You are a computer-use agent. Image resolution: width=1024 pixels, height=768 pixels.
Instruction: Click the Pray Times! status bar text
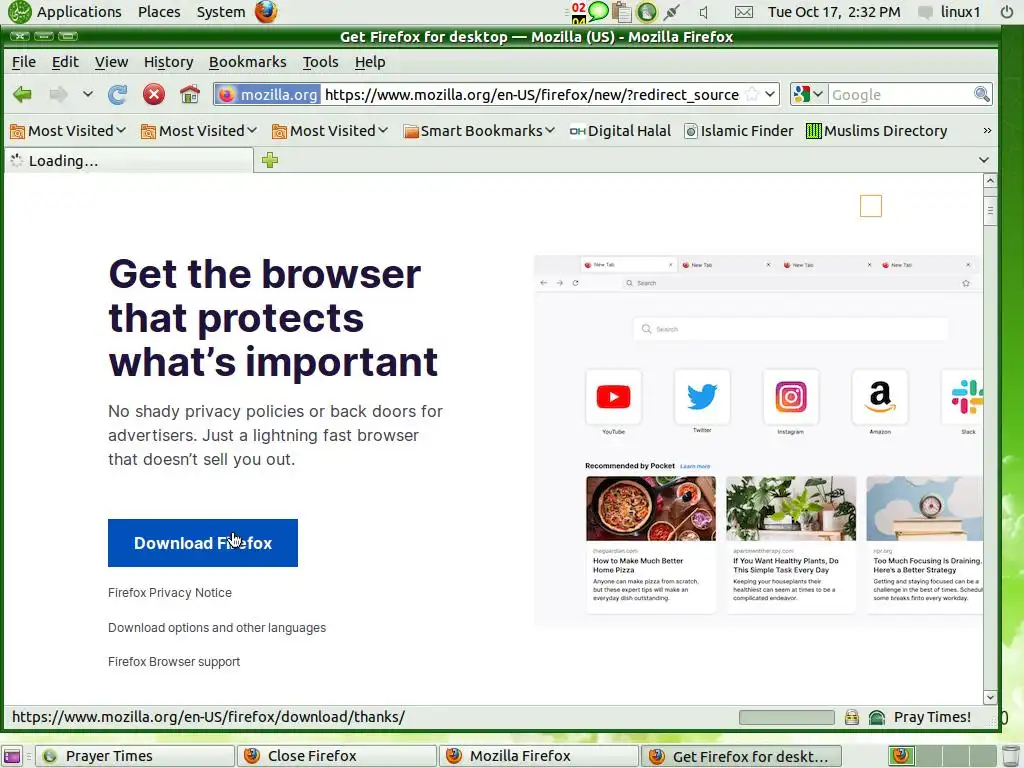click(932, 717)
